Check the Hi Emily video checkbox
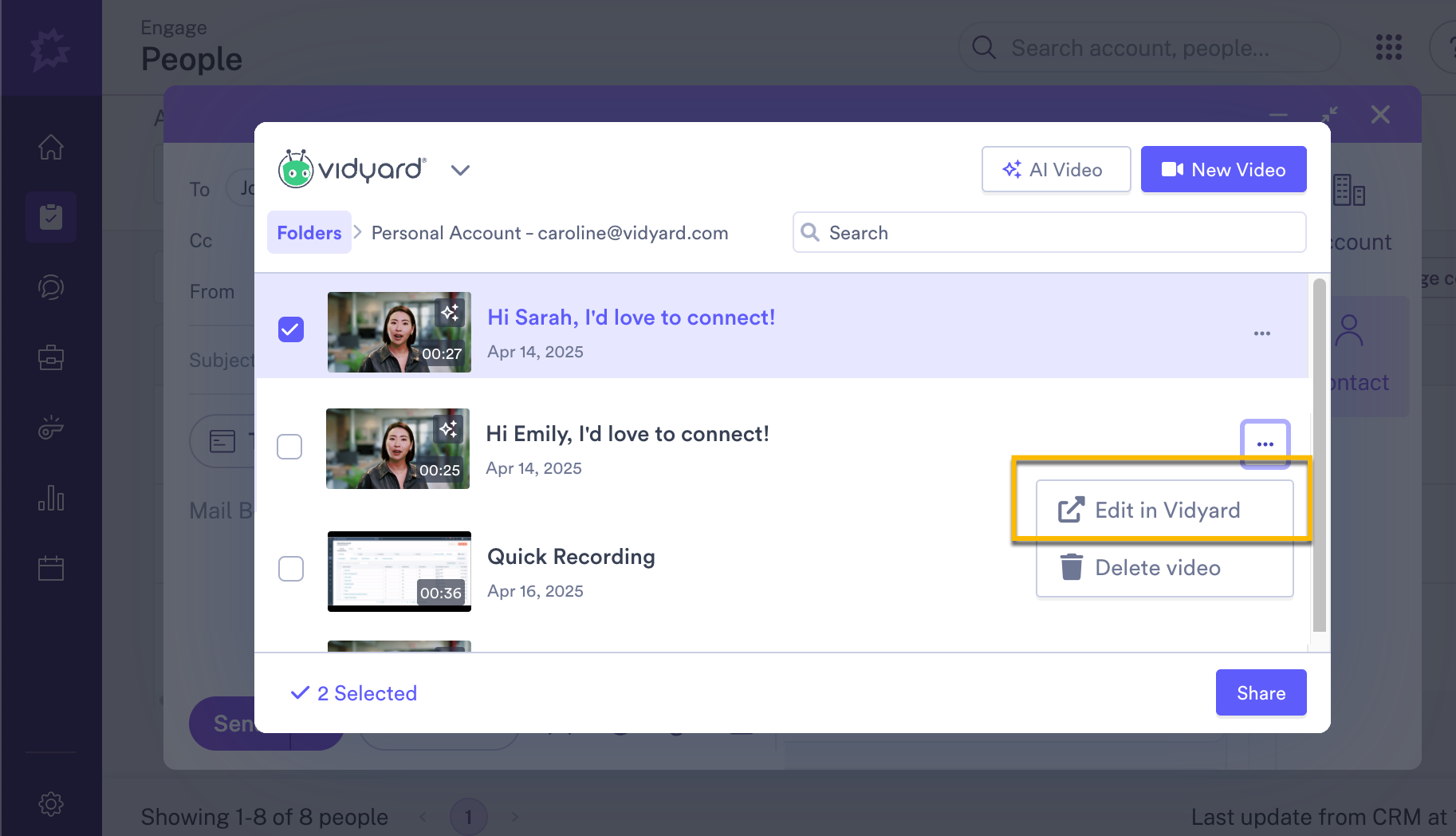Screen dimensions: 1456x836 coord(289,447)
